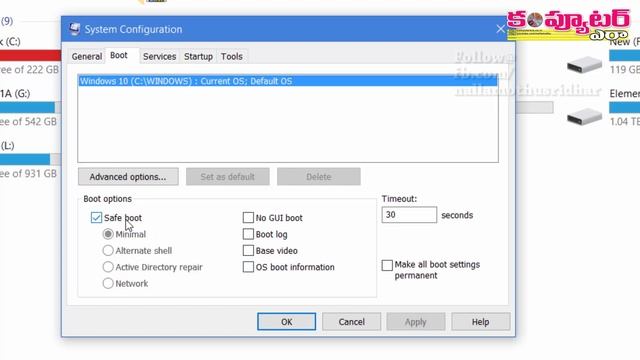Click the Timeout seconds field
640x360 pixels.
click(x=409, y=215)
